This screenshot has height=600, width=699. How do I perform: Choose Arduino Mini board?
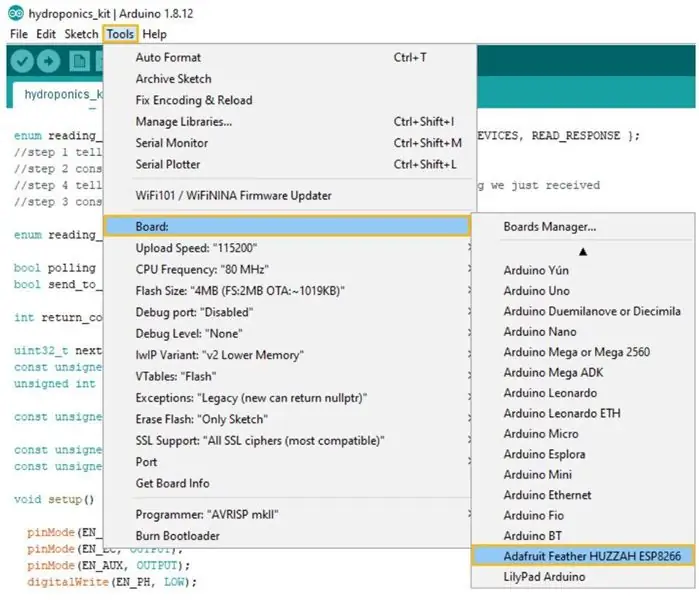(x=583, y=475)
